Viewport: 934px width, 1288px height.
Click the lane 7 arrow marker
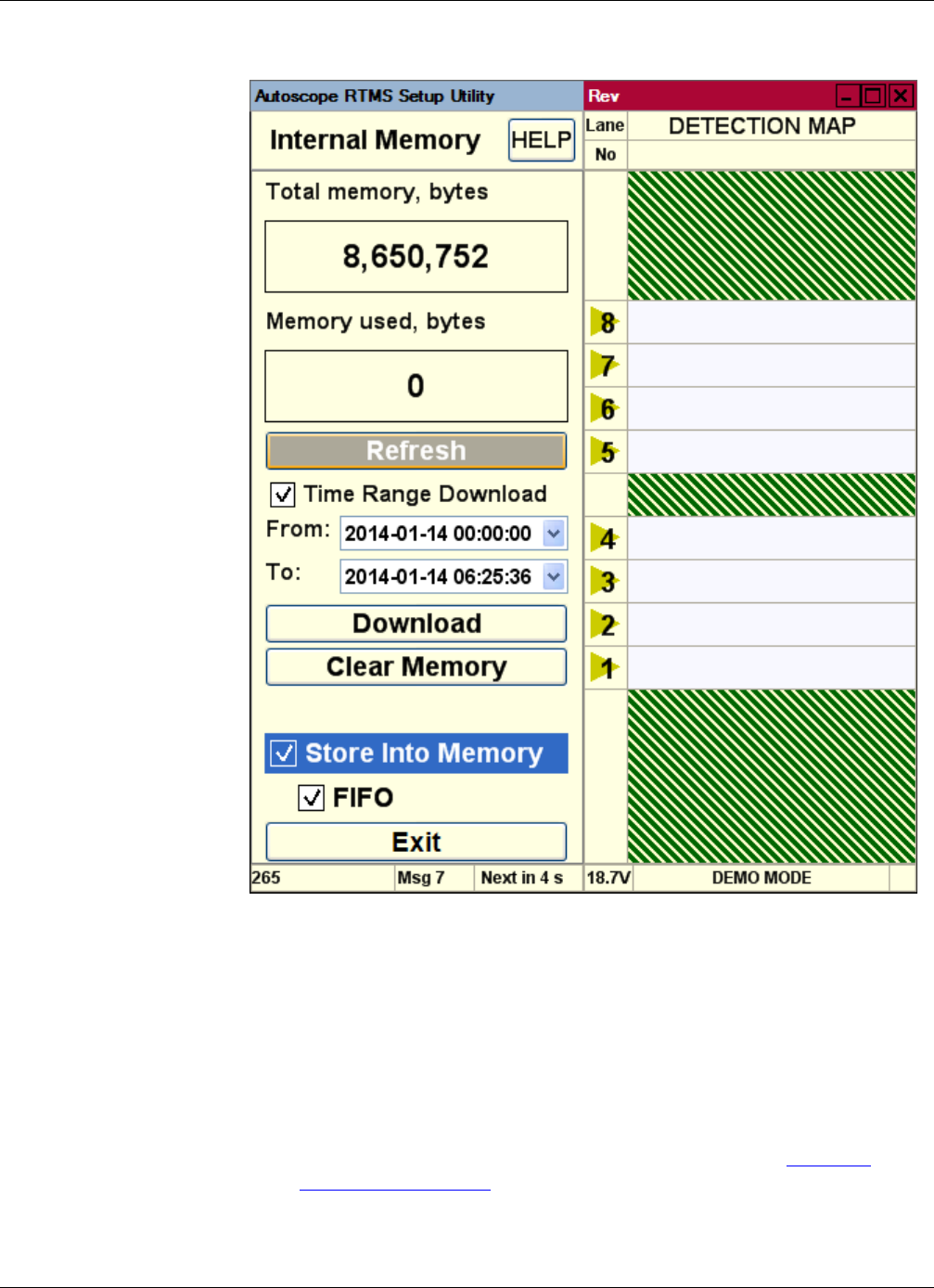coord(606,366)
